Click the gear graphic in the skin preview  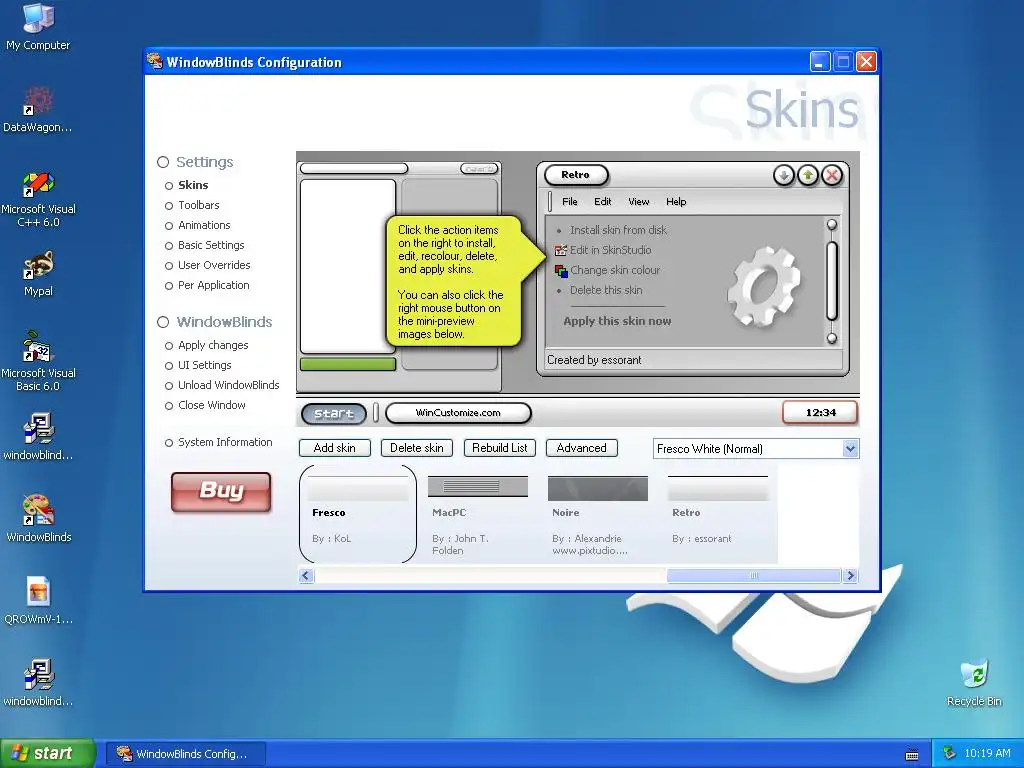(763, 286)
